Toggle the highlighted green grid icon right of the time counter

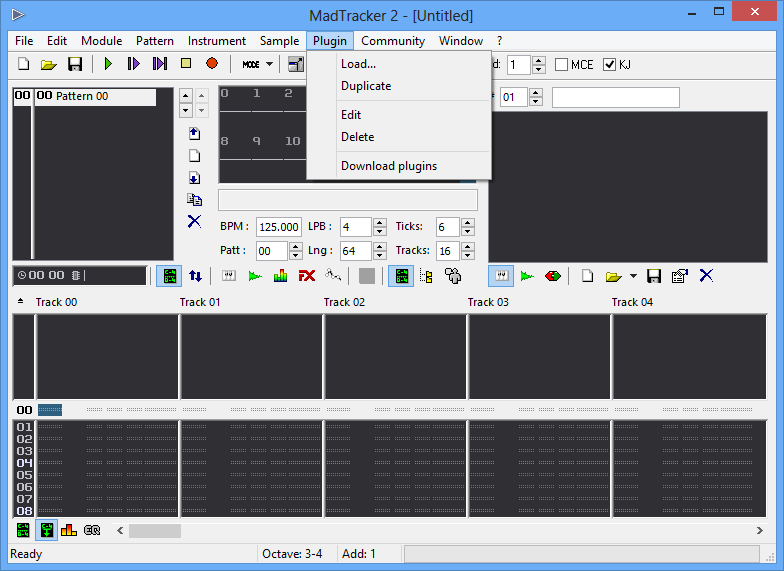[169, 276]
